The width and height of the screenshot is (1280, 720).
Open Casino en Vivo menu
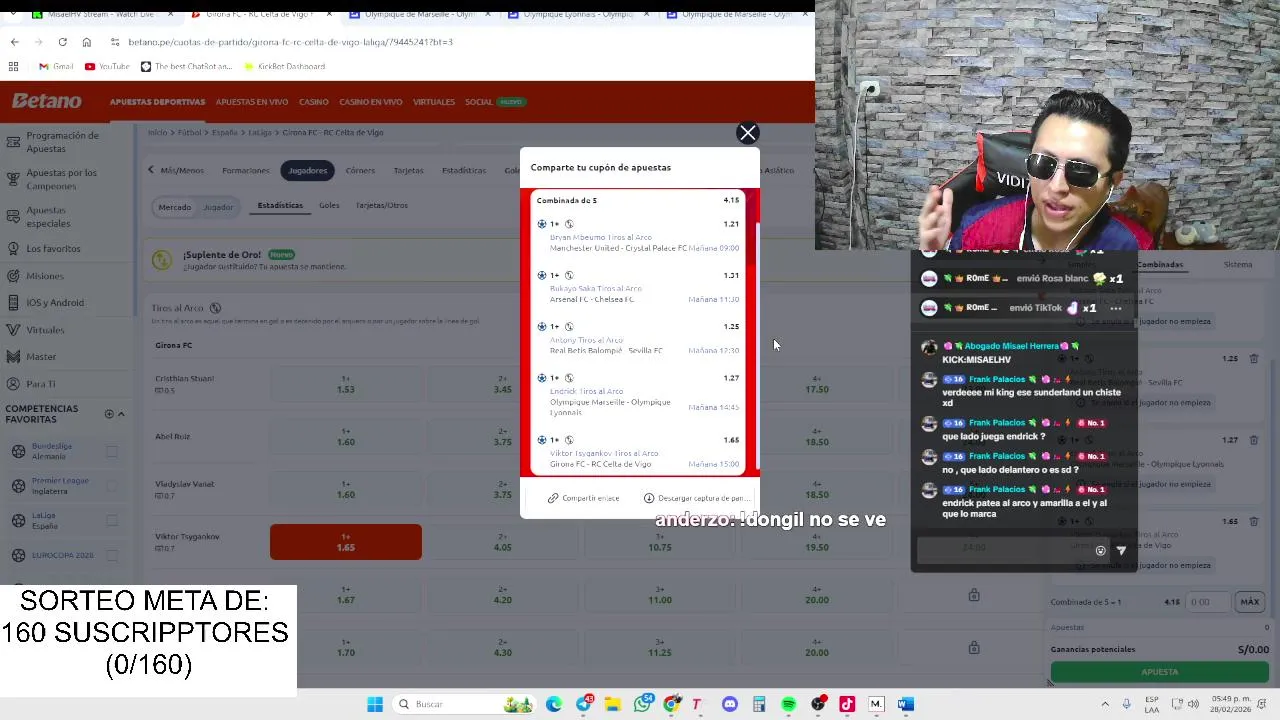point(370,102)
